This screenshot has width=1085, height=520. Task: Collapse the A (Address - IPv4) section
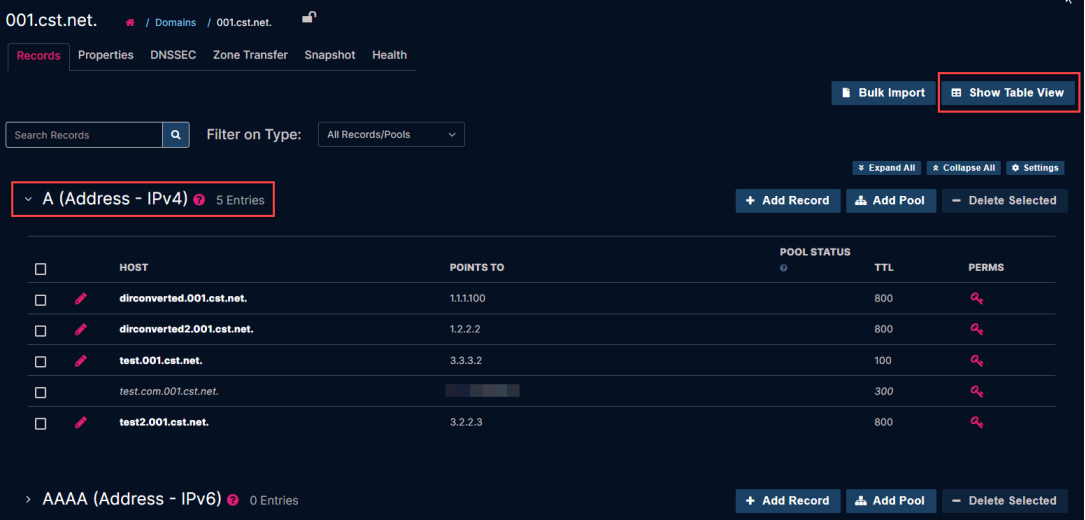click(x=28, y=199)
